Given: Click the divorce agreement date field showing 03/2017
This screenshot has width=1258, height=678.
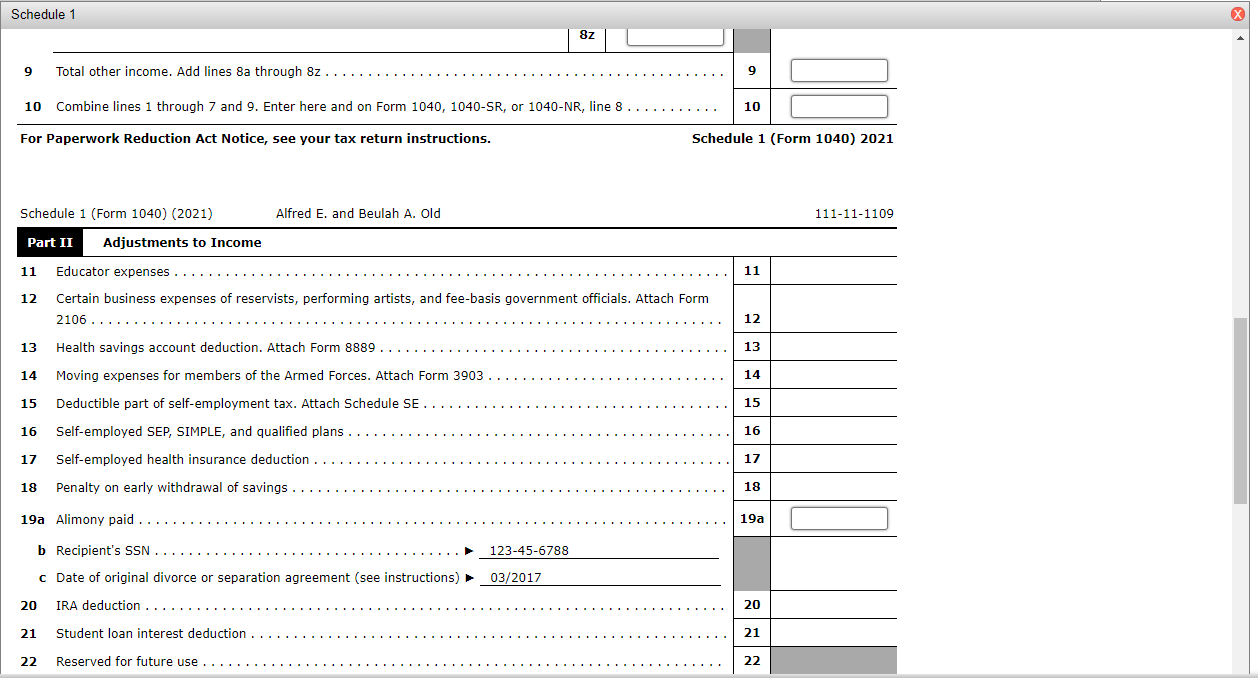Looking at the screenshot, I should click(x=600, y=576).
